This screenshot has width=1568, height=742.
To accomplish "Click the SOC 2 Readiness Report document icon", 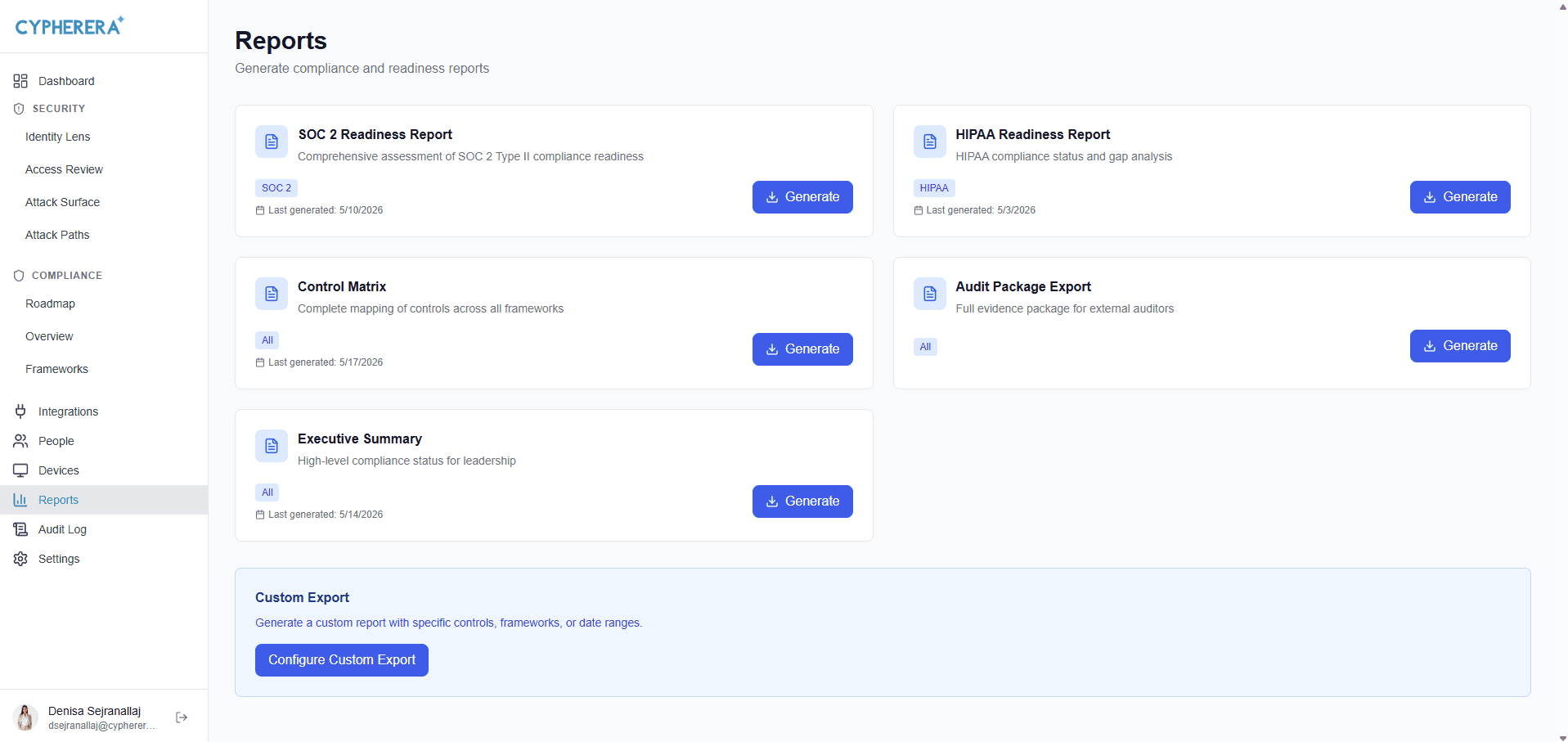I will [x=272, y=142].
